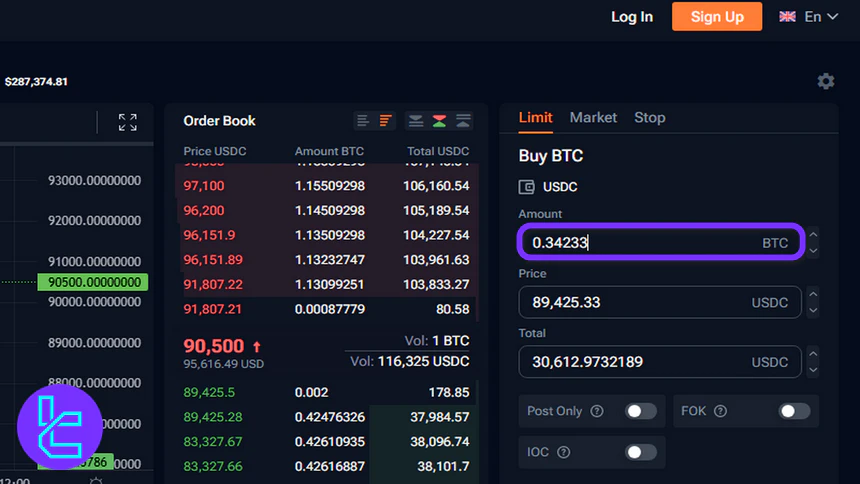Increase Amount using the up stepper arrow
Image resolution: width=860 pixels, height=484 pixels.
coord(813,236)
